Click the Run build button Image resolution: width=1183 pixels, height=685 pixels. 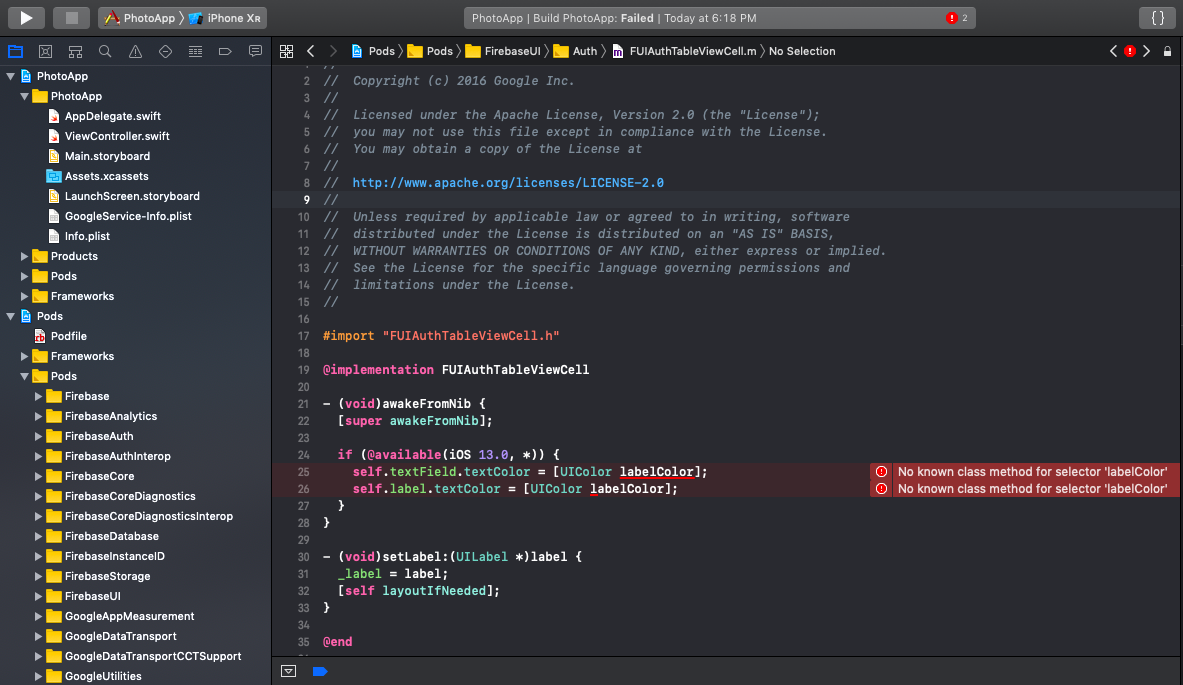tap(26, 18)
